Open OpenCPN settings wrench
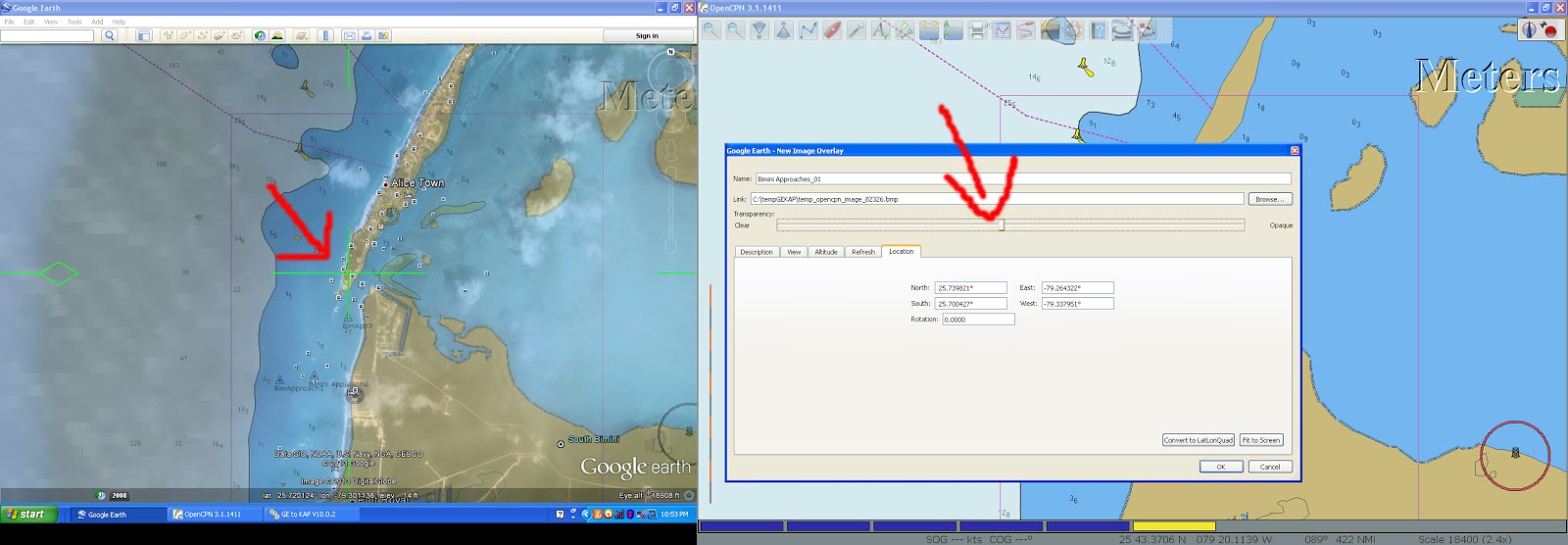Viewport: 1568px width, 545px height. point(856,30)
